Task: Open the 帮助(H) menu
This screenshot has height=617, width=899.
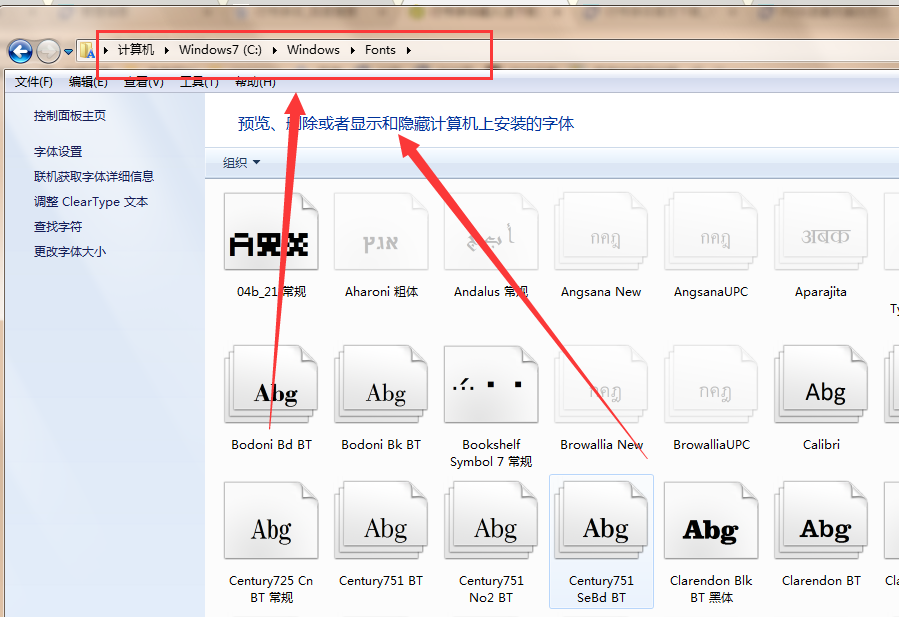Action: (255, 82)
